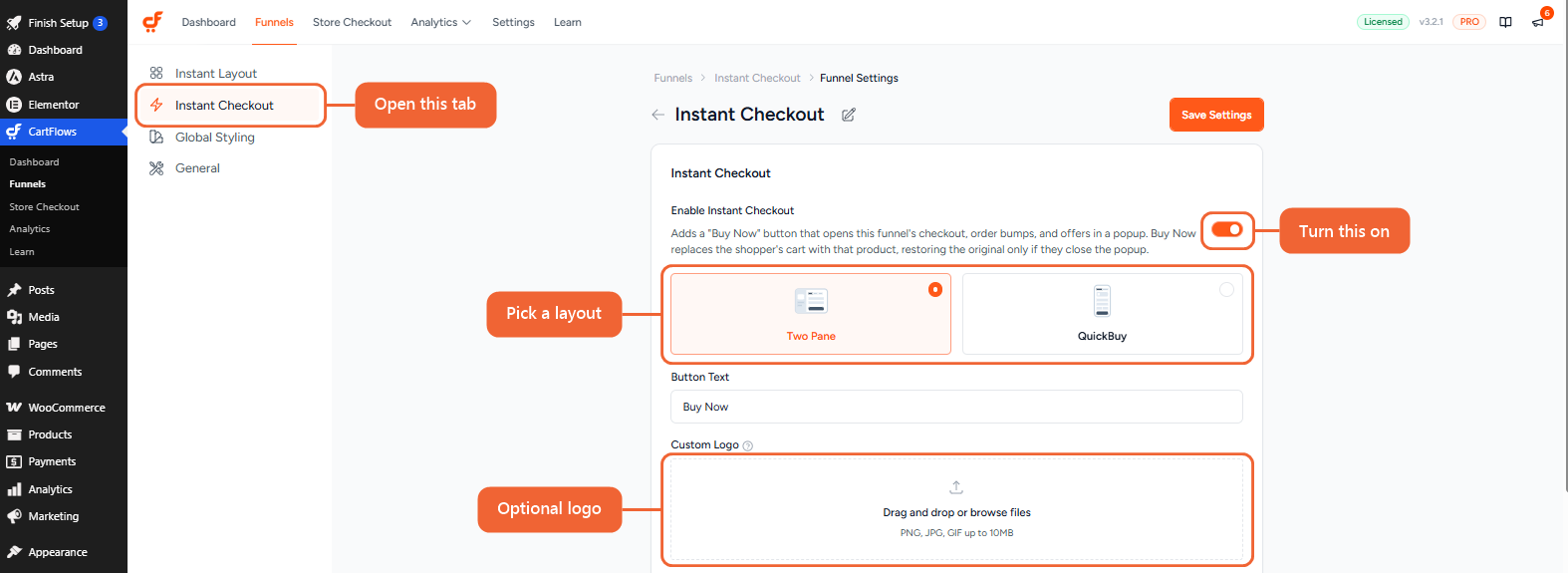
Task: Click the Payments icon in sidebar
Action: (14, 461)
